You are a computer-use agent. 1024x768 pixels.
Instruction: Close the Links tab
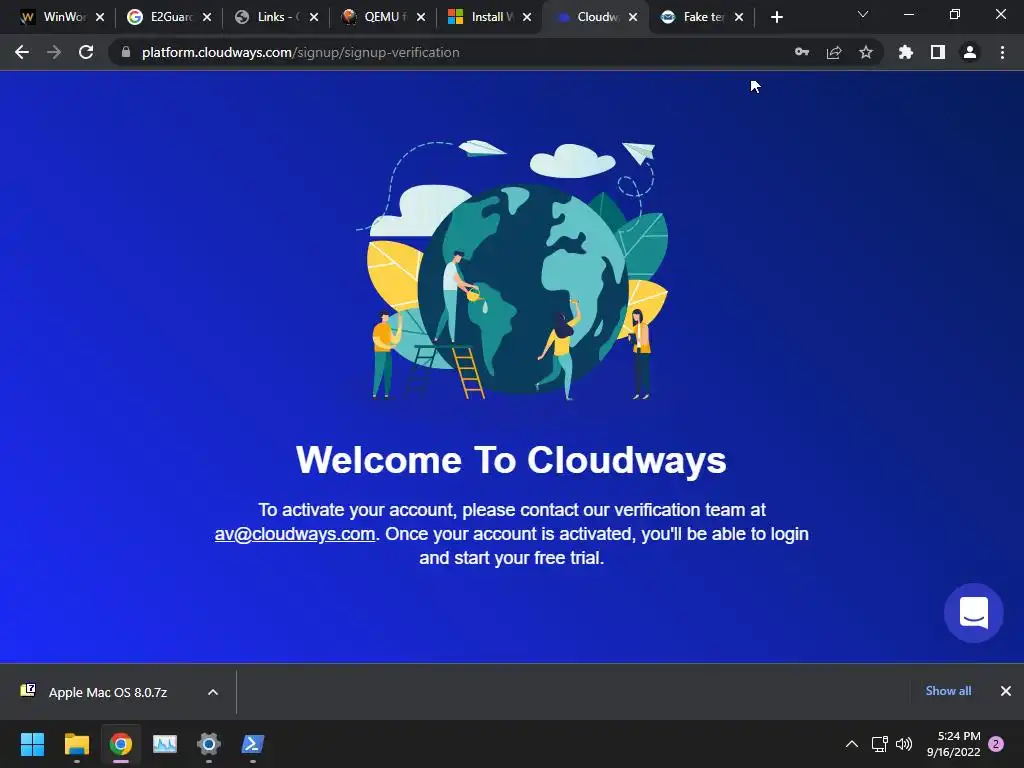tap(314, 18)
